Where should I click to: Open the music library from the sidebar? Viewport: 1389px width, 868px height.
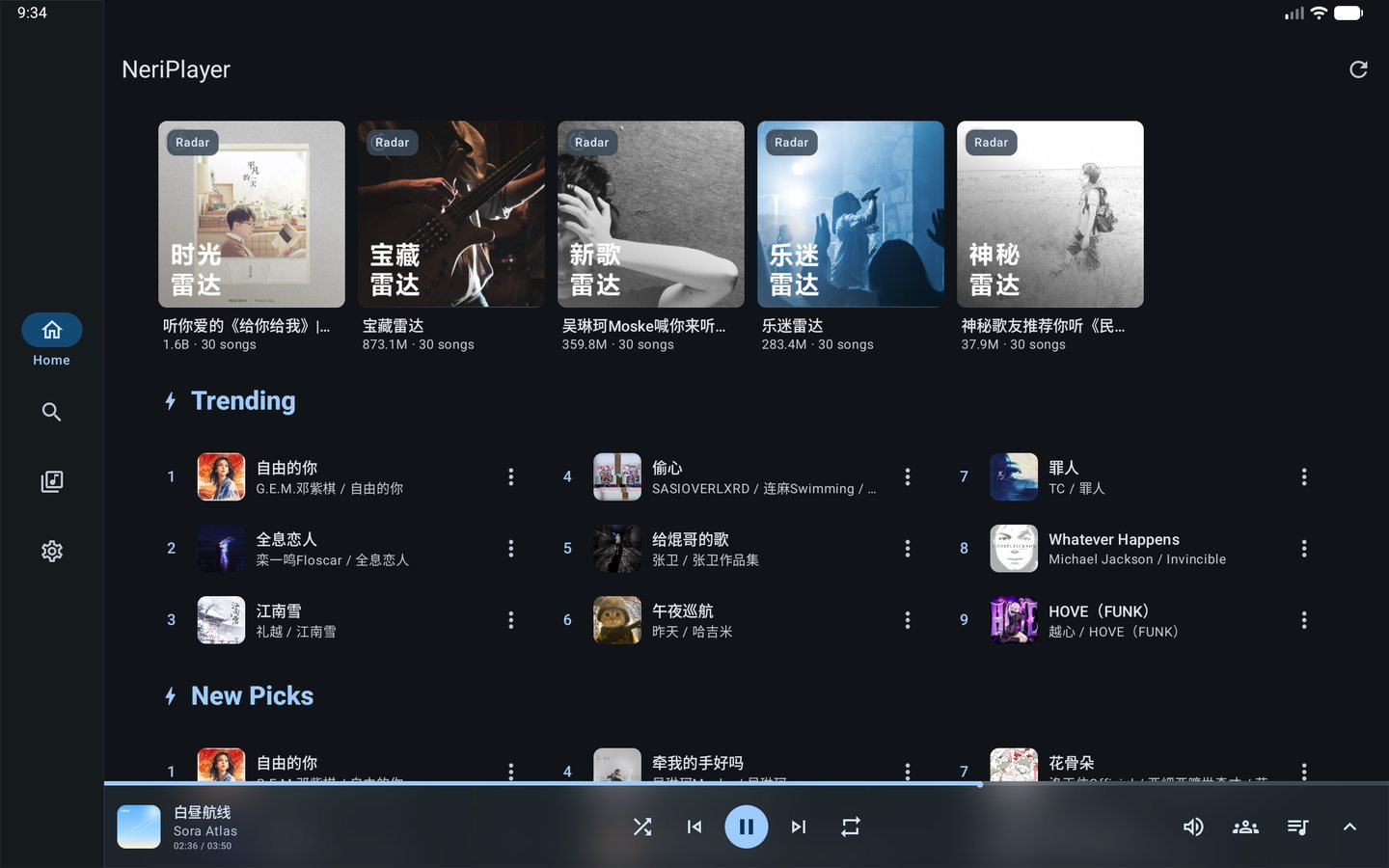click(52, 481)
